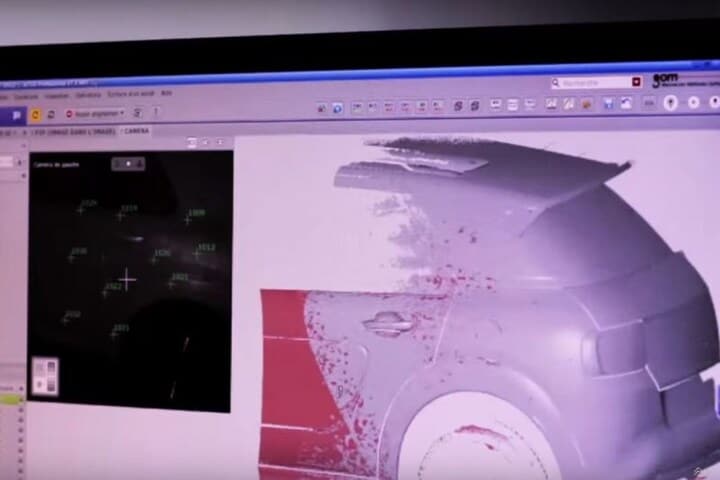This screenshot has width=720, height=480.
Task: Click the second round white button at toolbar right
Action: pos(693,102)
